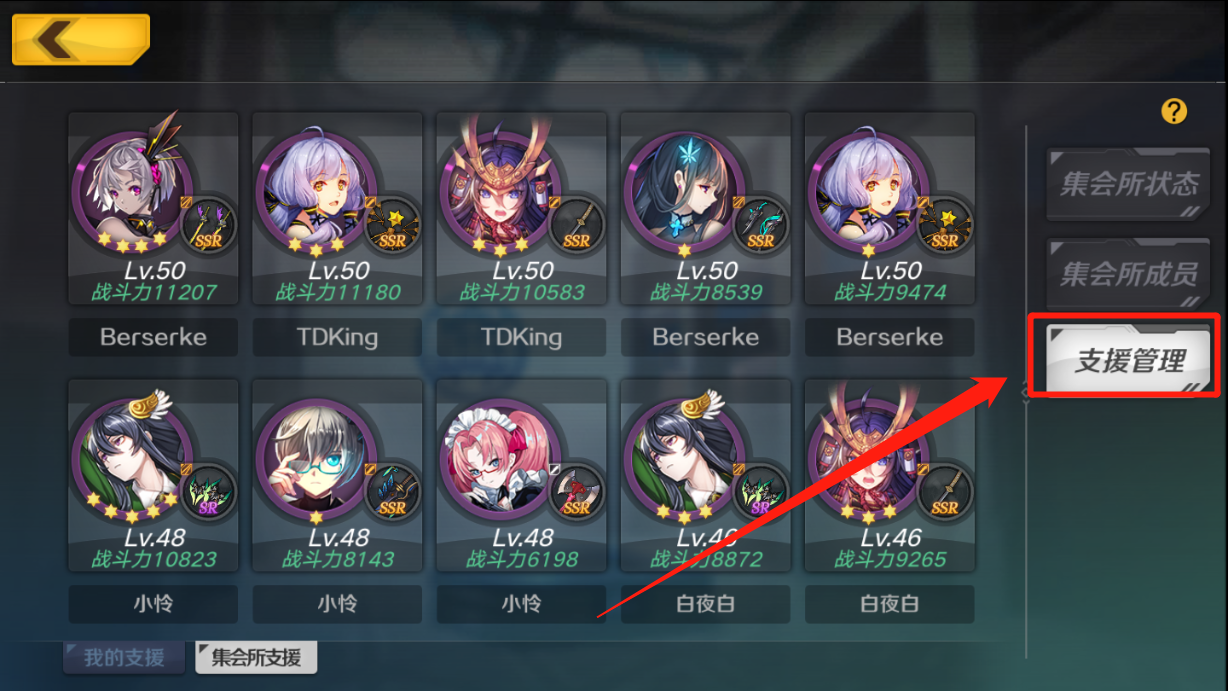
Task: Click SR weapon icon on 10823 power card
Action: coord(209,493)
